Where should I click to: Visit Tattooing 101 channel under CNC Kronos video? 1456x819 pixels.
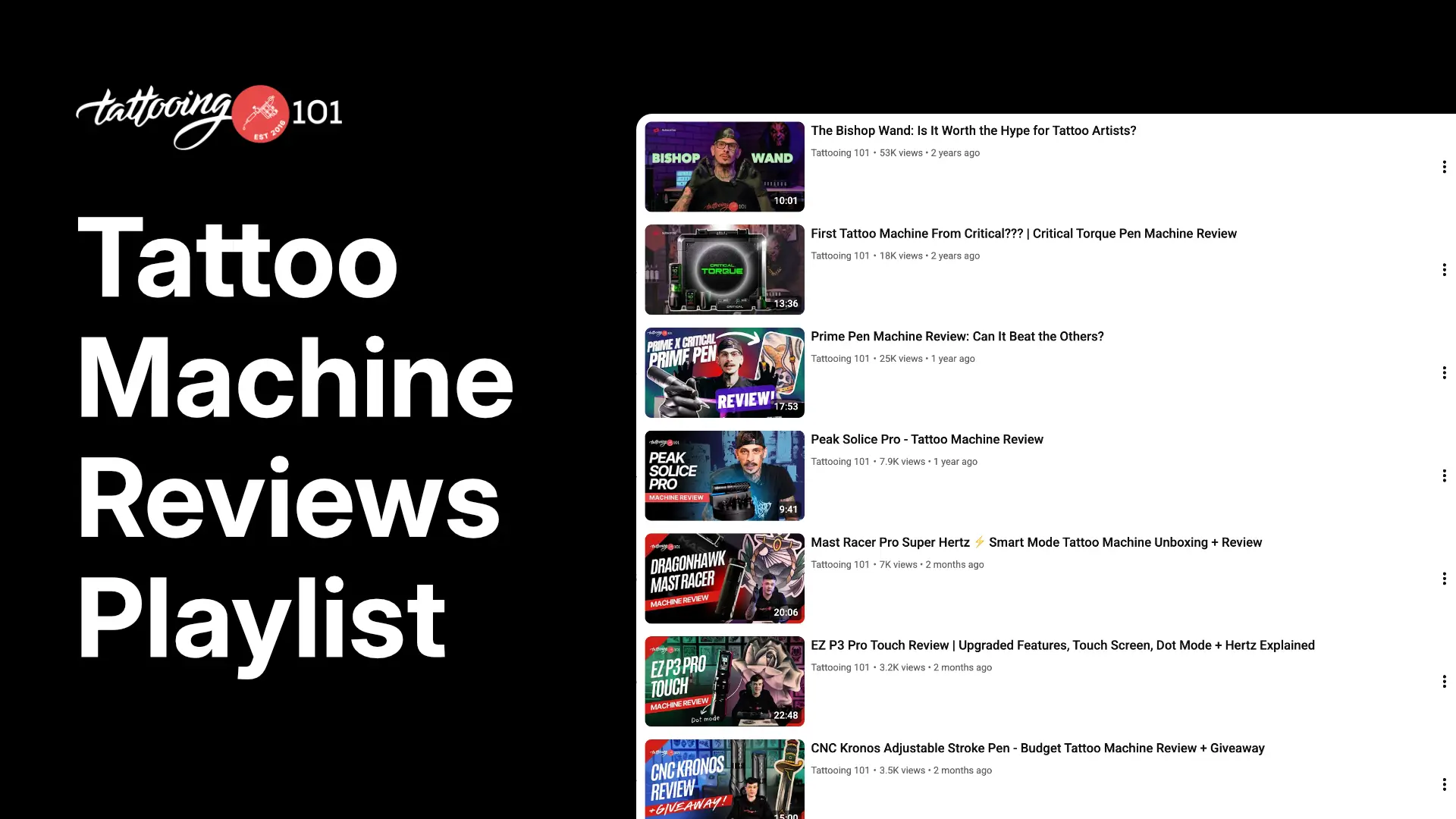coord(840,770)
